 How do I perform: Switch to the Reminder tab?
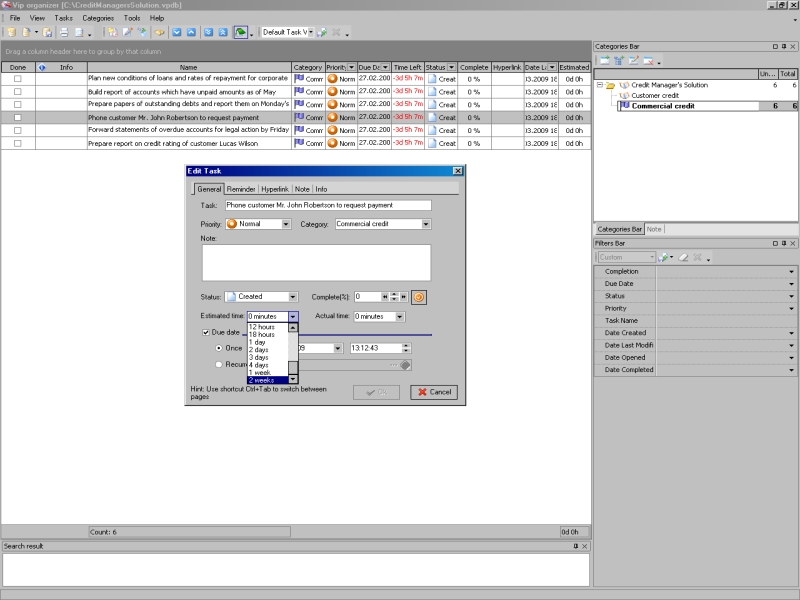[x=241, y=189]
